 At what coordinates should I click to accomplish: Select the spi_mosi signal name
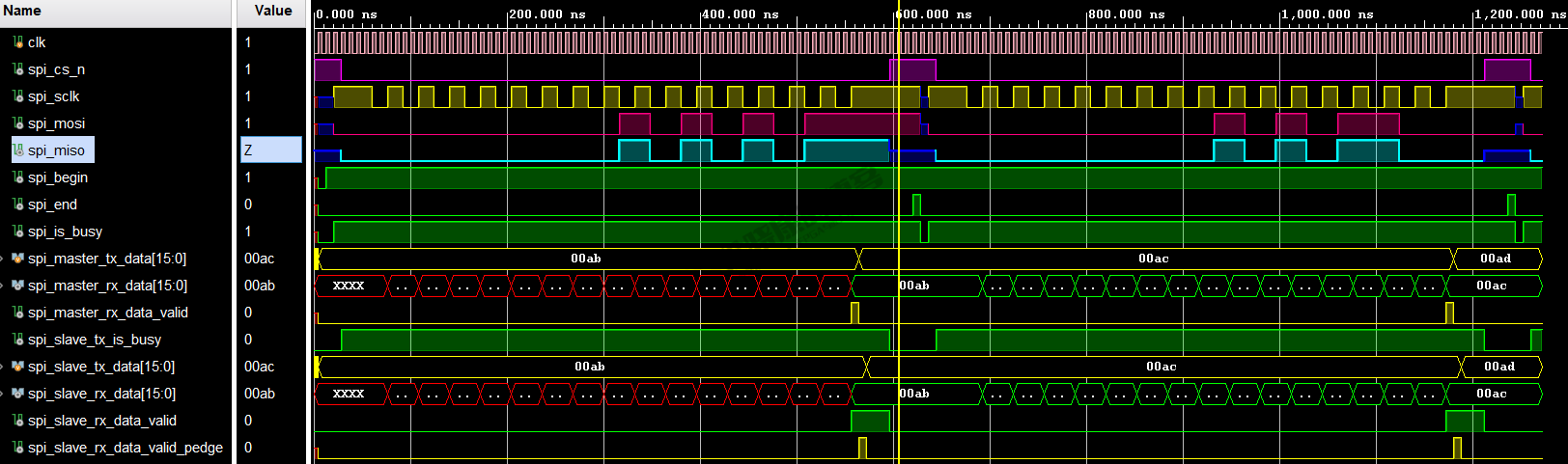56,123
